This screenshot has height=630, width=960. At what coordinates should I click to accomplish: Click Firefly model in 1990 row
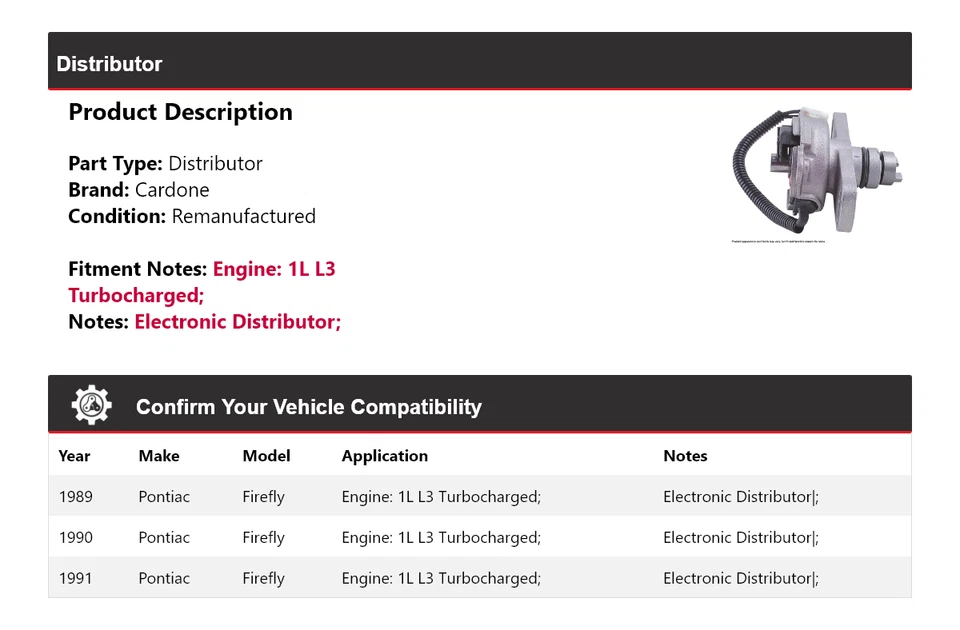(263, 538)
